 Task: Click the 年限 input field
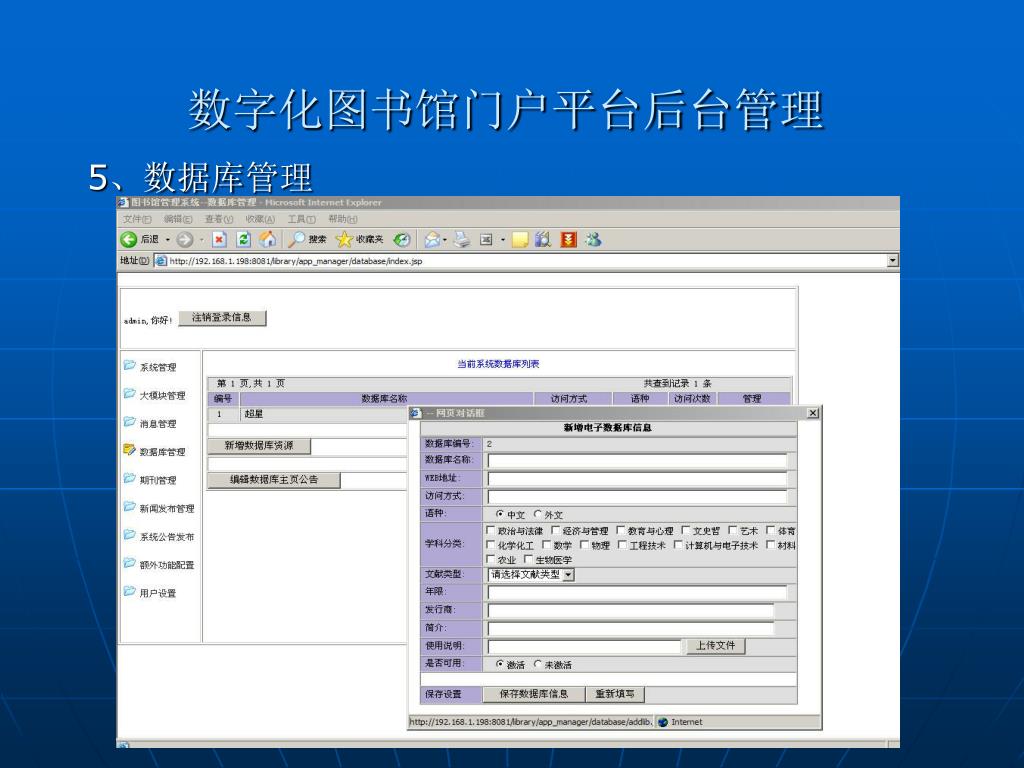[637, 592]
